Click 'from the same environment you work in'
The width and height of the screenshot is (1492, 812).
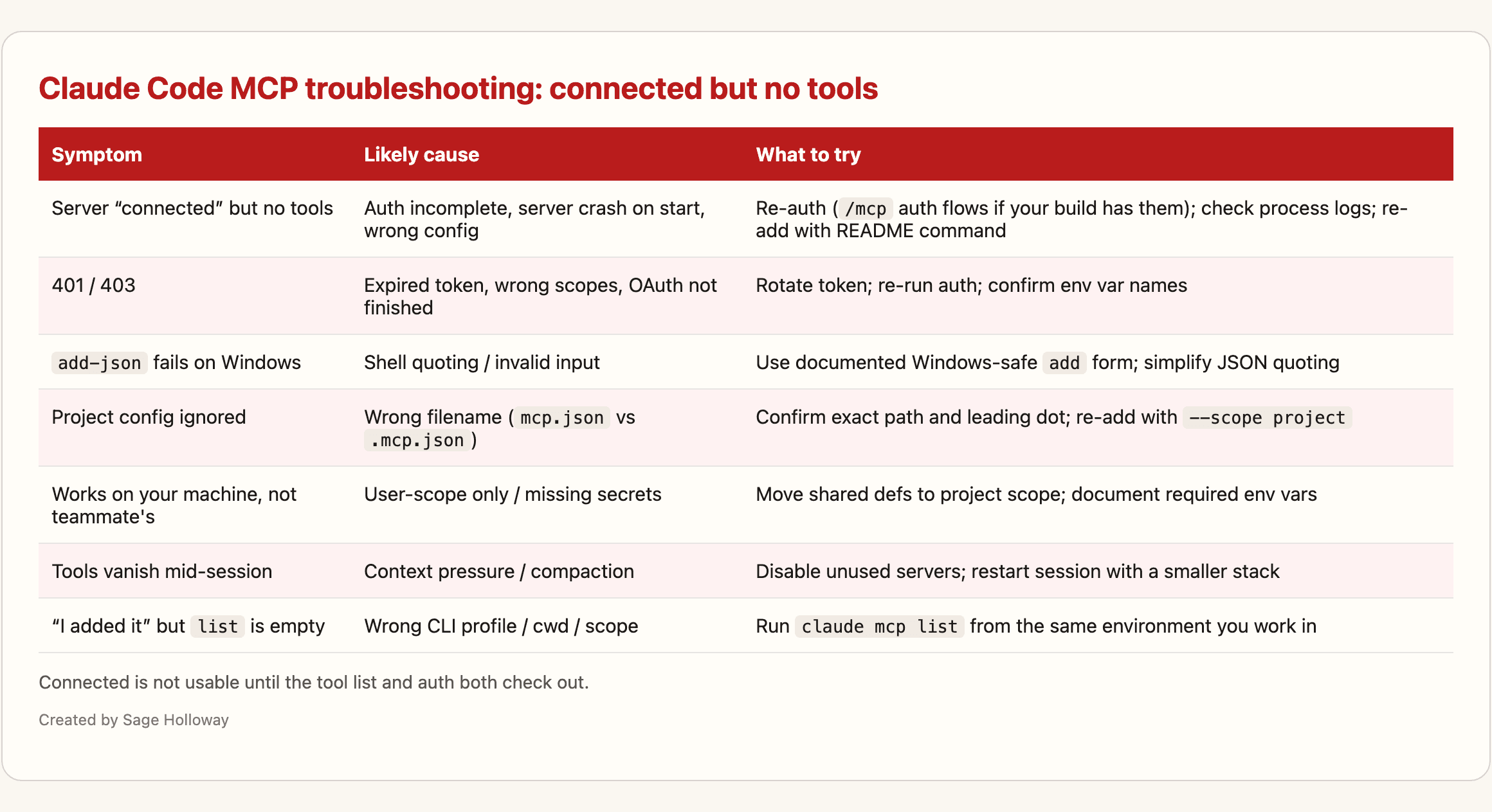tap(1143, 626)
